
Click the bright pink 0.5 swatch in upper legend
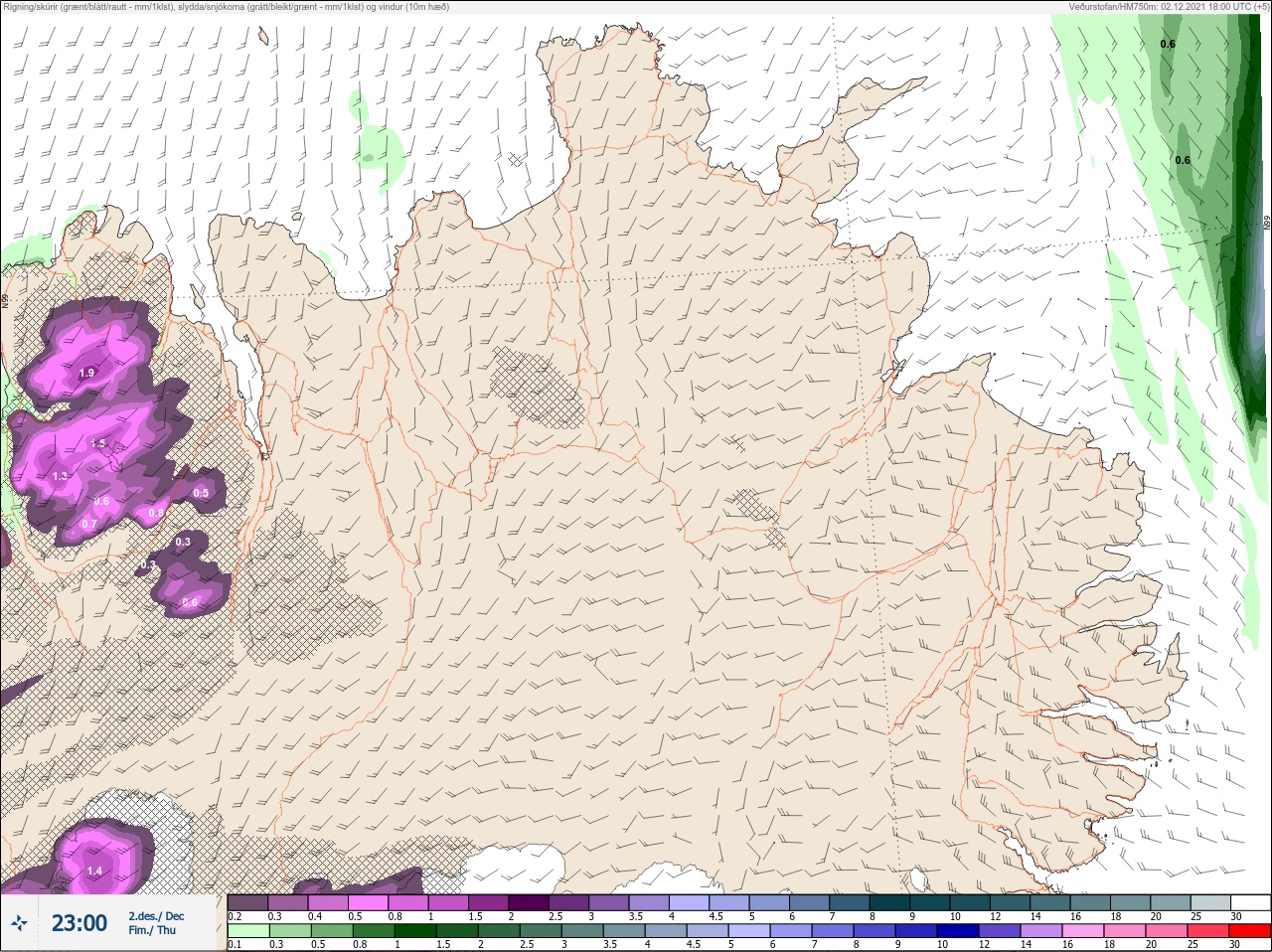tap(368, 902)
